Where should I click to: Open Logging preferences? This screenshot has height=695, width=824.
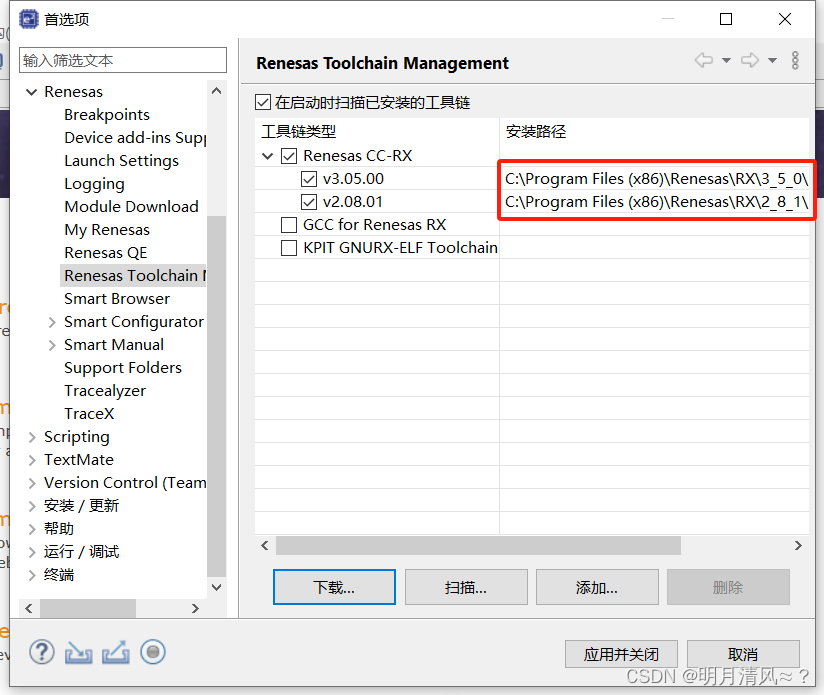(x=94, y=184)
